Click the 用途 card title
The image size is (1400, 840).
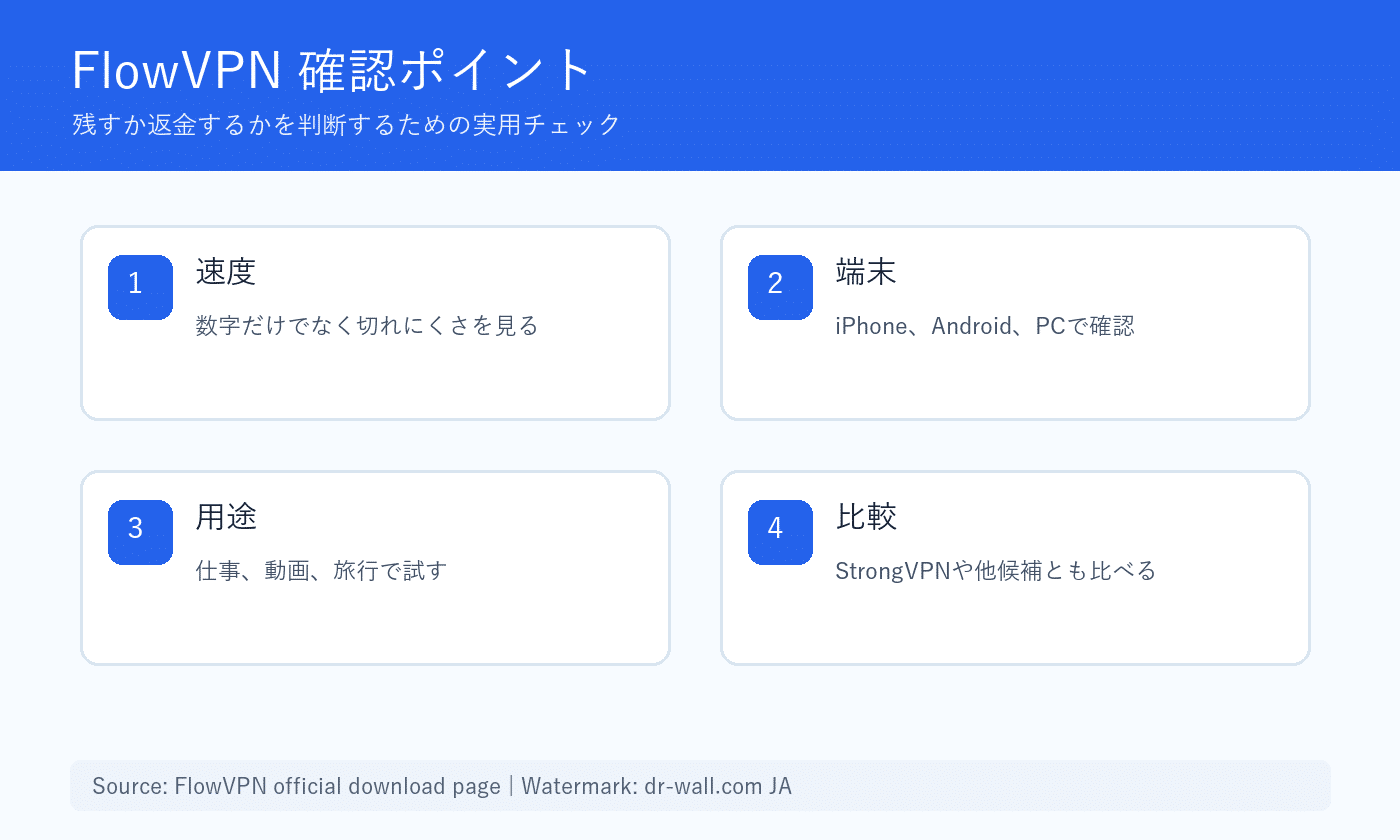tap(226, 517)
